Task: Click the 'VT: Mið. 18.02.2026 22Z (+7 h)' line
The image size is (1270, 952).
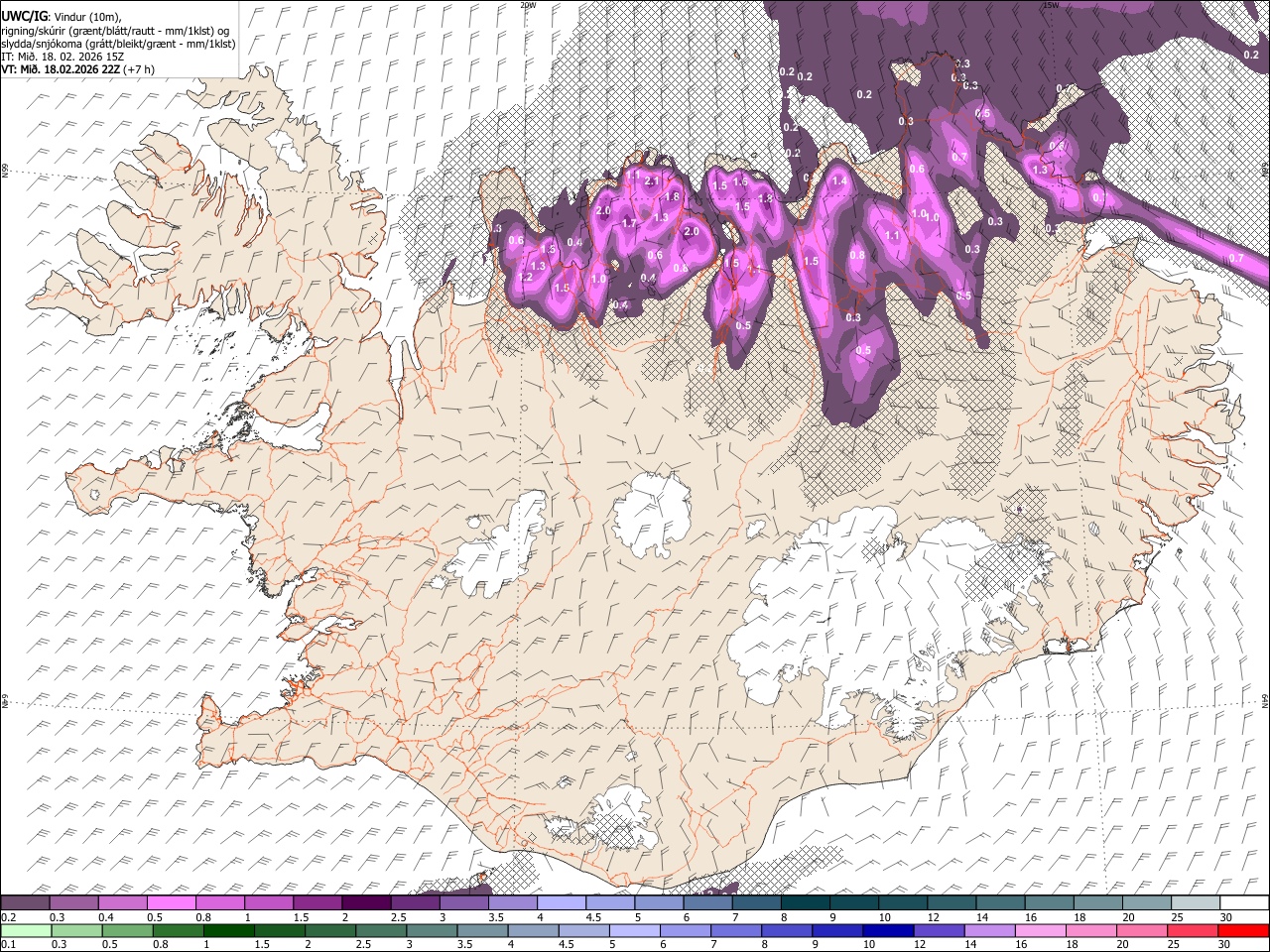Action: coord(78,70)
